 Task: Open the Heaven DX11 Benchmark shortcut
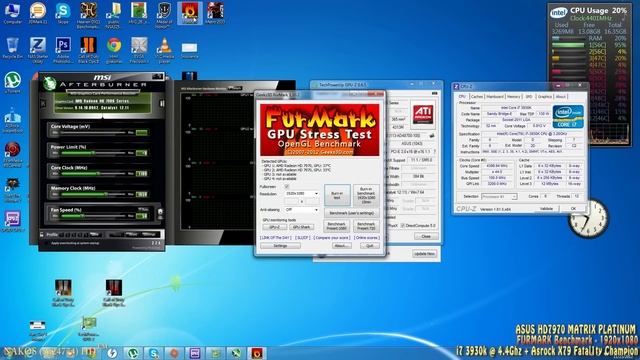[88, 15]
